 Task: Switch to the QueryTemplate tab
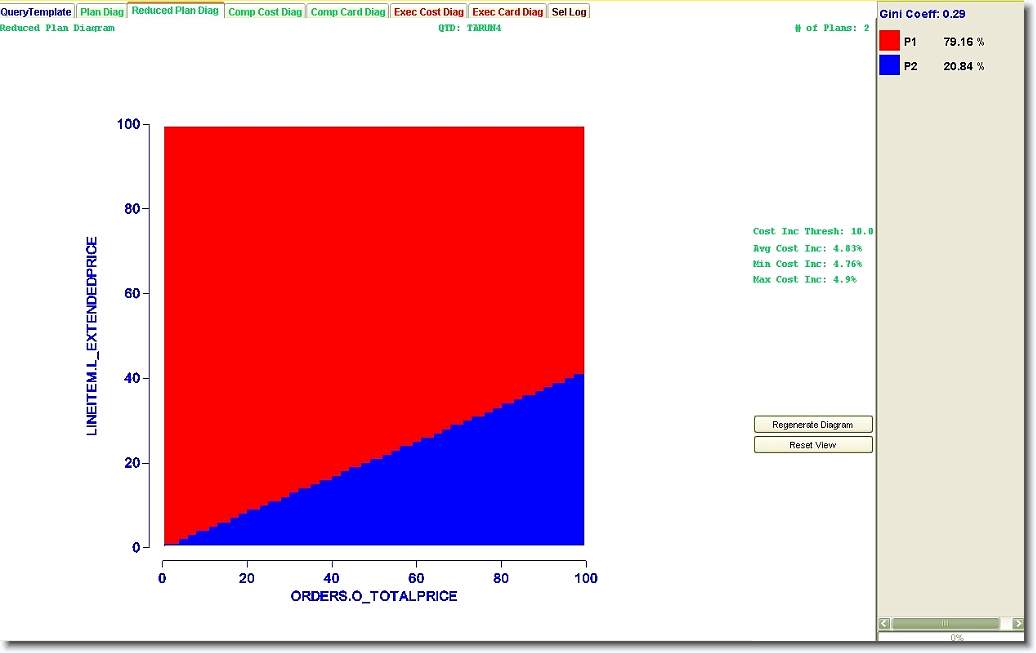[x=36, y=12]
